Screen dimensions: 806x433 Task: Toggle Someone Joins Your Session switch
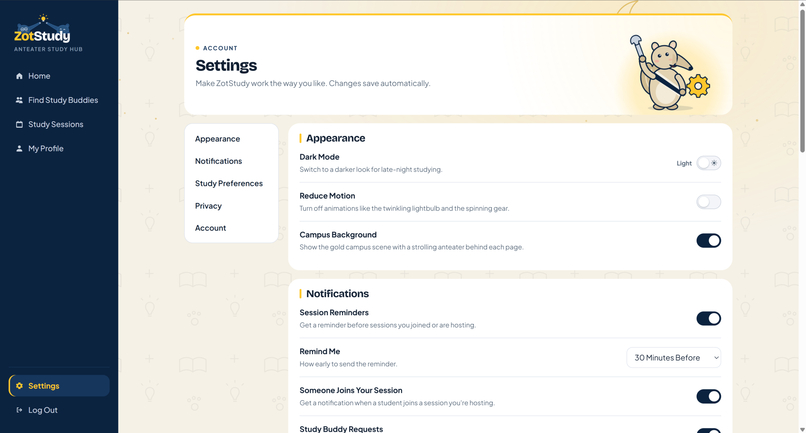(708, 396)
